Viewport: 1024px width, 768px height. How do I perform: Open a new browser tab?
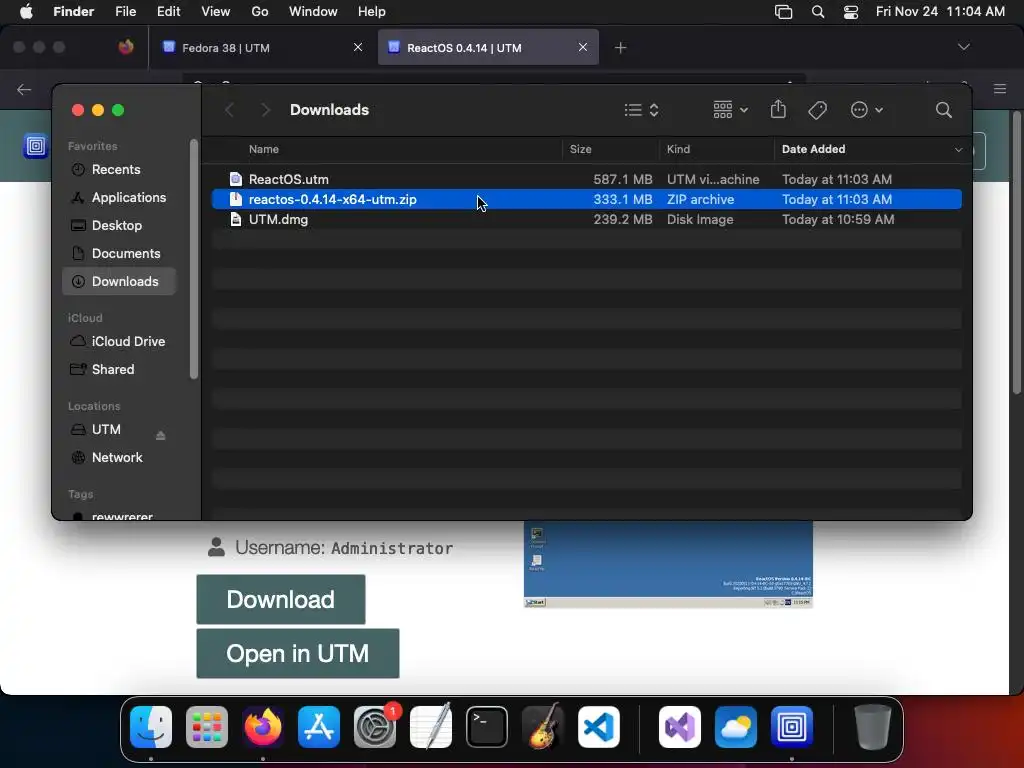click(620, 48)
